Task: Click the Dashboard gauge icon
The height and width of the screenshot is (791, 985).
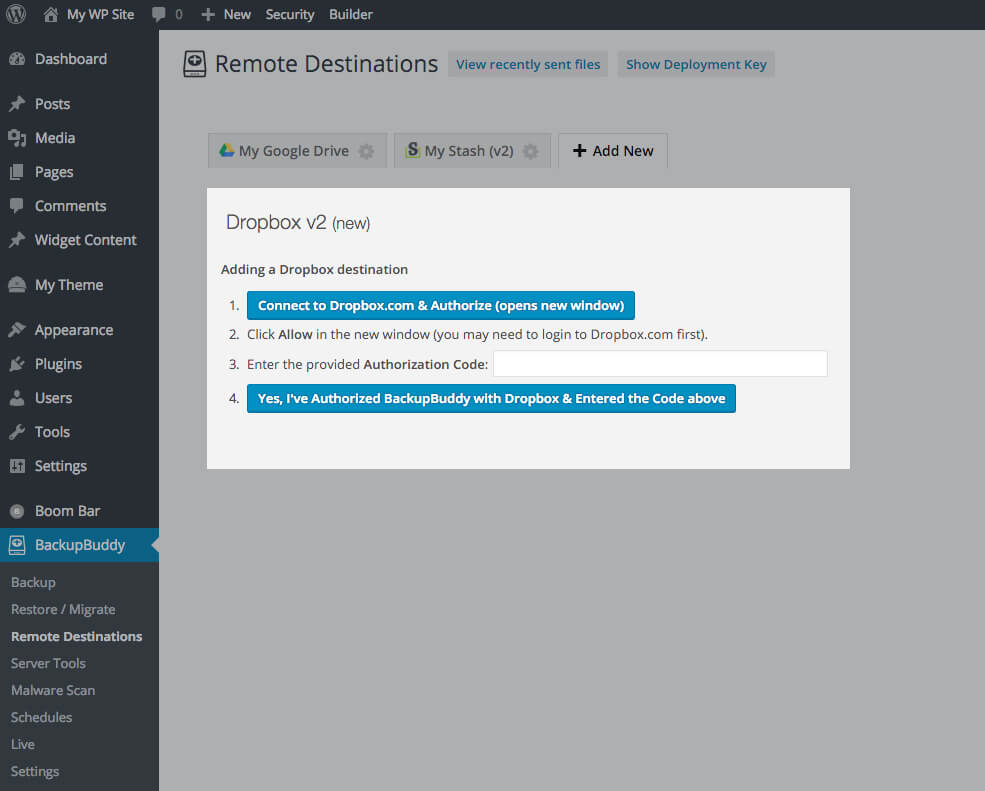Action: click(x=17, y=59)
